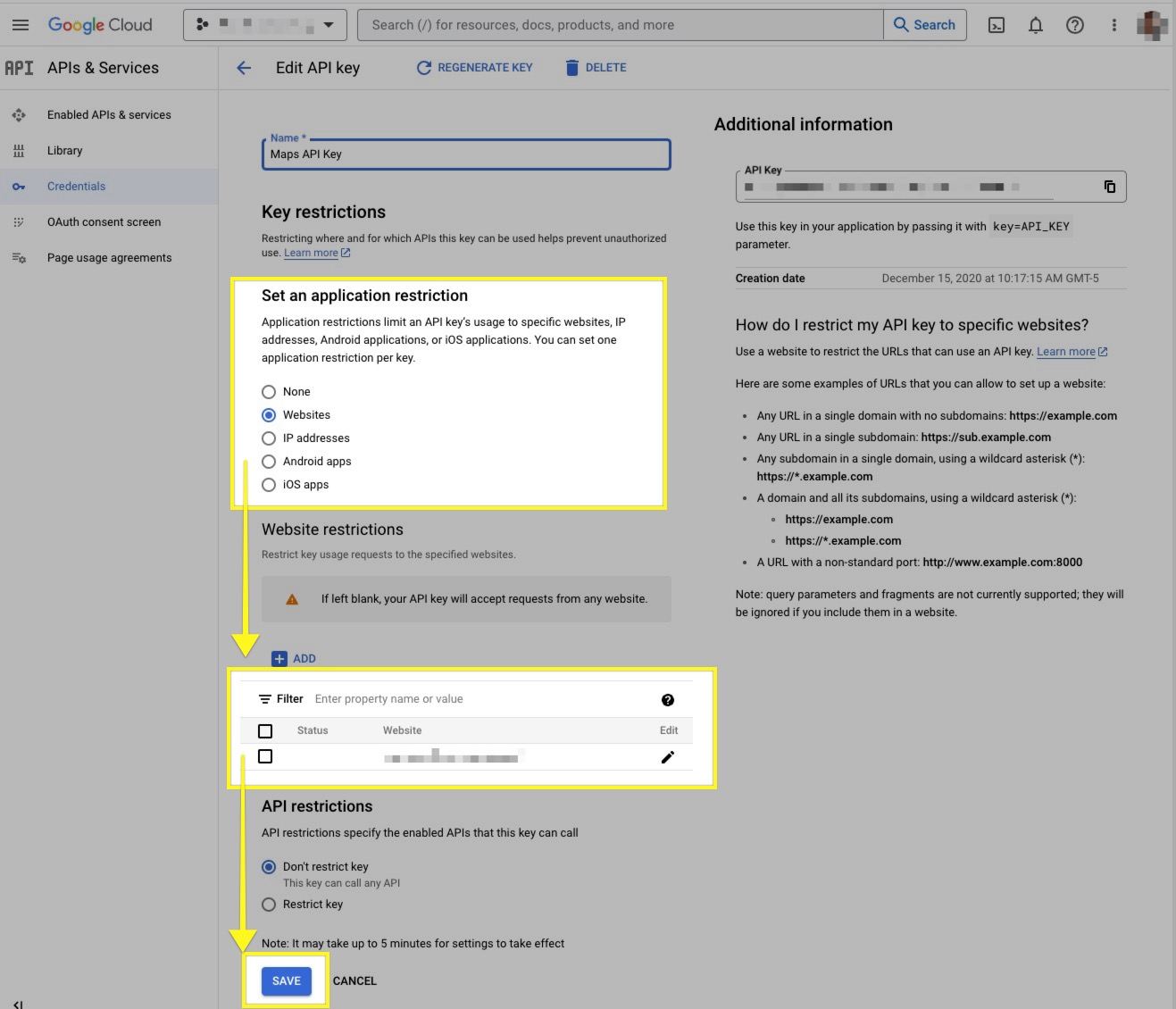The height and width of the screenshot is (1009, 1176).
Task: Click the Filter icon
Action: click(265, 699)
